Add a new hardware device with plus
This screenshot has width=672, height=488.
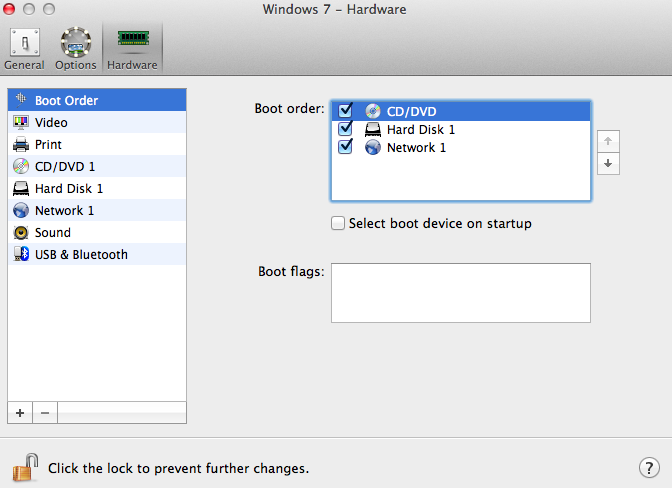click(20, 413)
